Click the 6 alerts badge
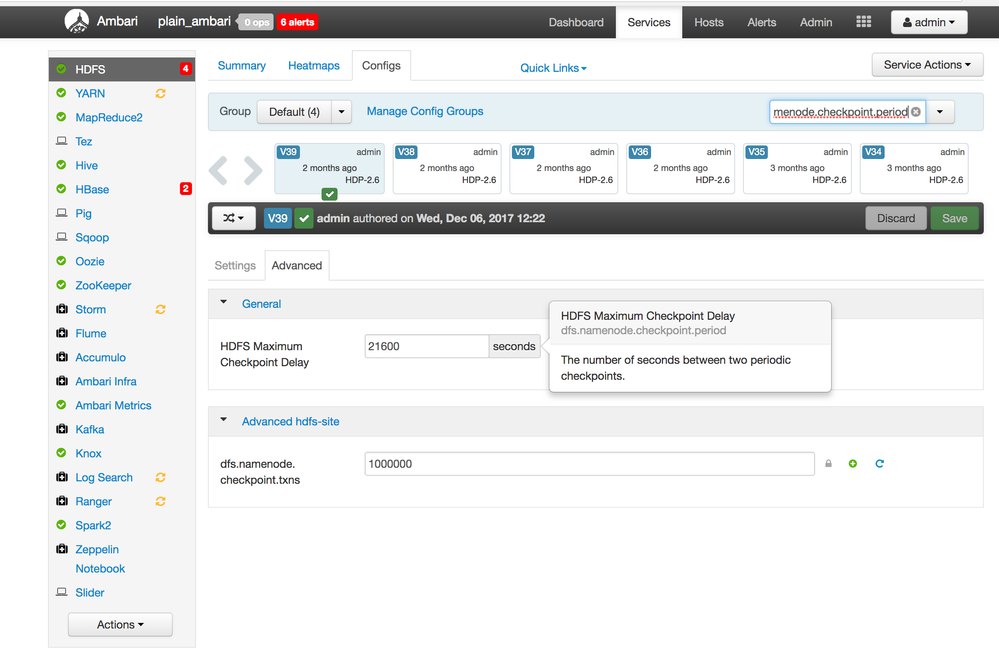The width and height of the screenshot is (999, 666). point(297,22)
